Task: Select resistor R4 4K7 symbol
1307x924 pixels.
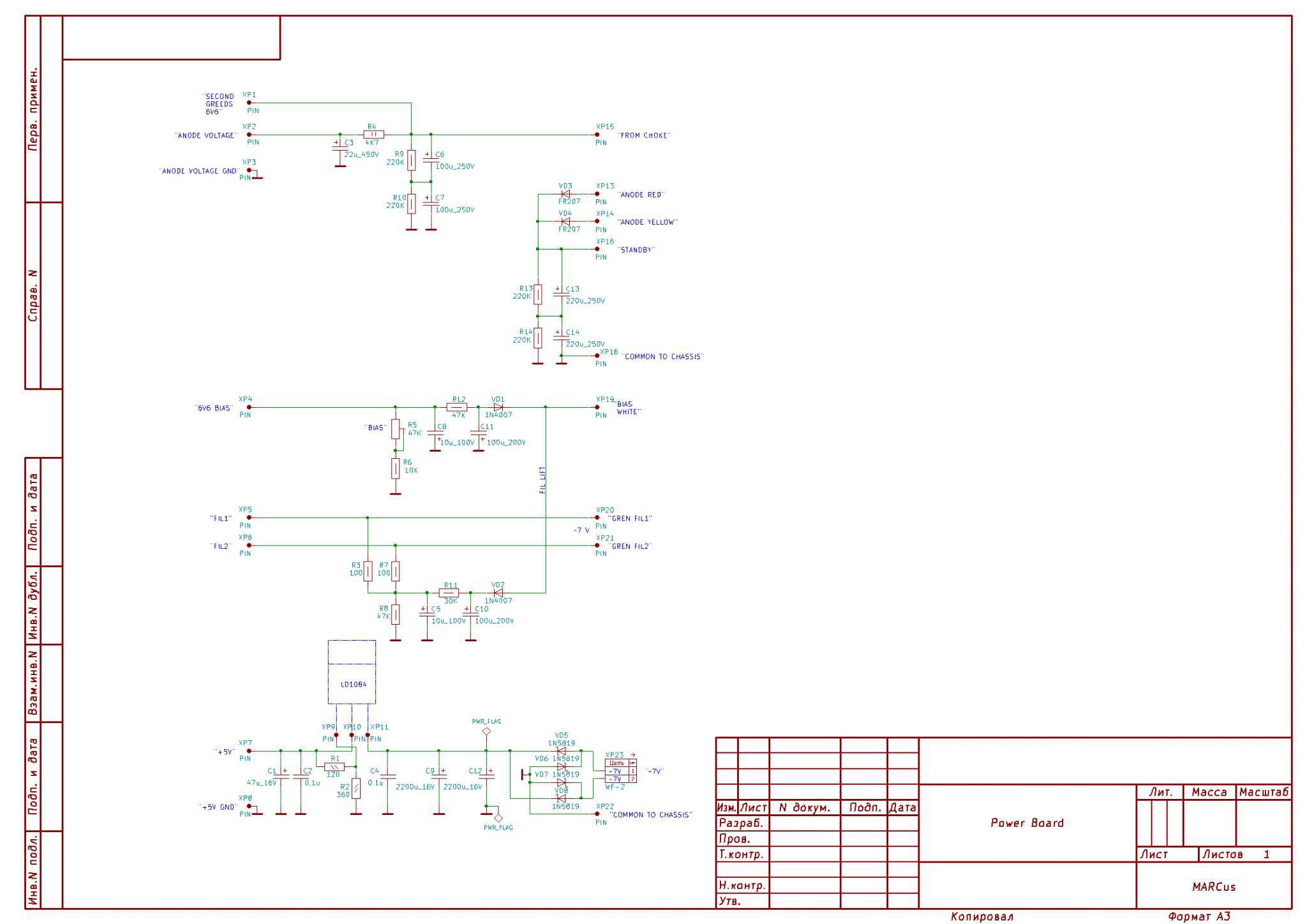Action: tap(373, 135)
